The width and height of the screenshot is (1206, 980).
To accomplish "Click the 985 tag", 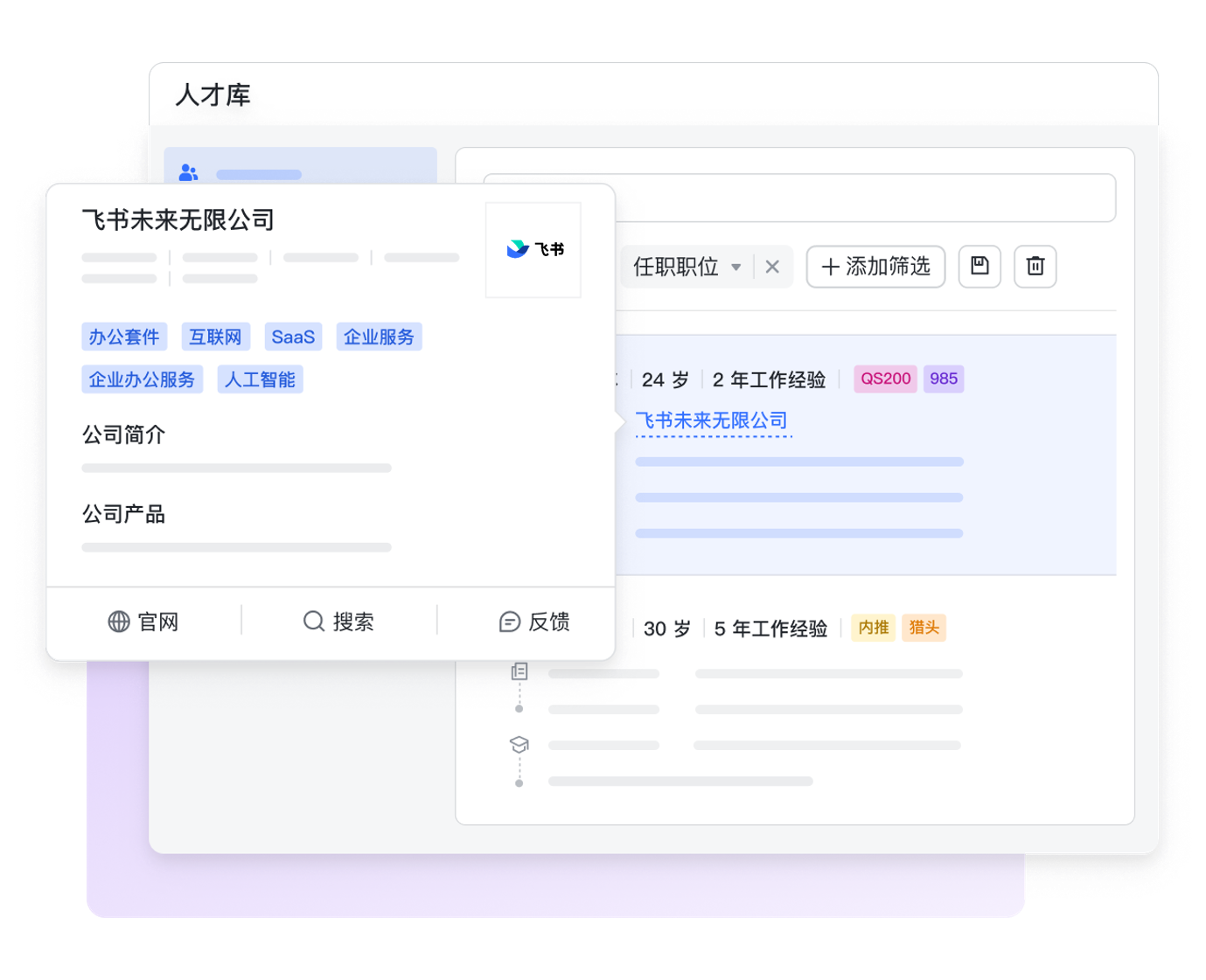I will (x=944, y=379).
